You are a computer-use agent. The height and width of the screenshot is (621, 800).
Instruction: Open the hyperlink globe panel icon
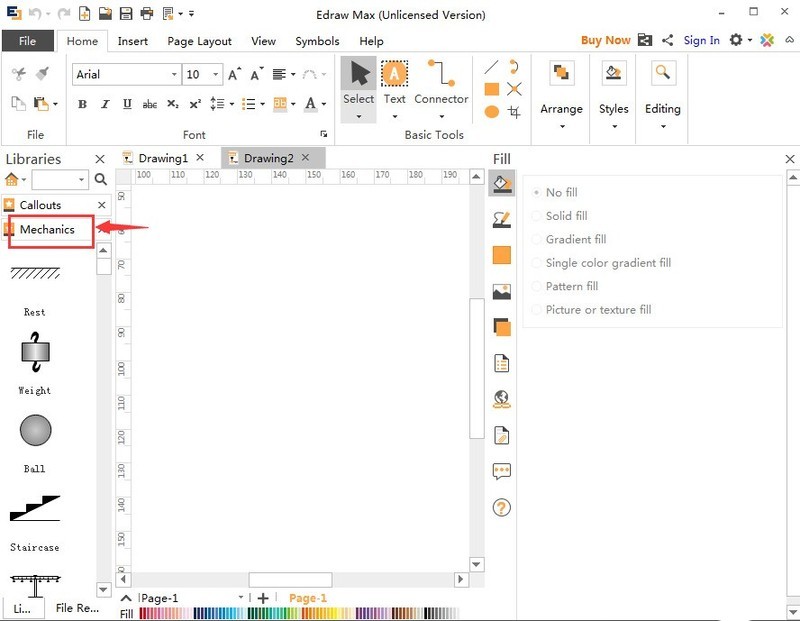[502, 400]
